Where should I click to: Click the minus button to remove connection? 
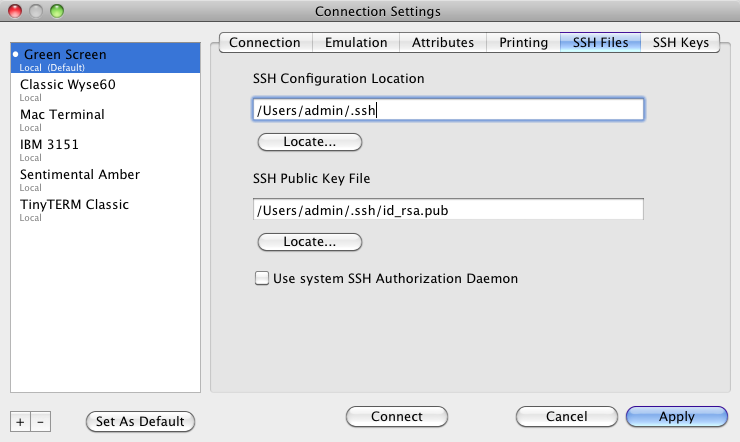tap(40, 421)
